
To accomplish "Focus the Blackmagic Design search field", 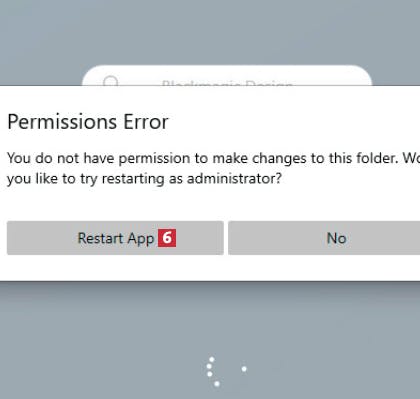I will 227,76.
